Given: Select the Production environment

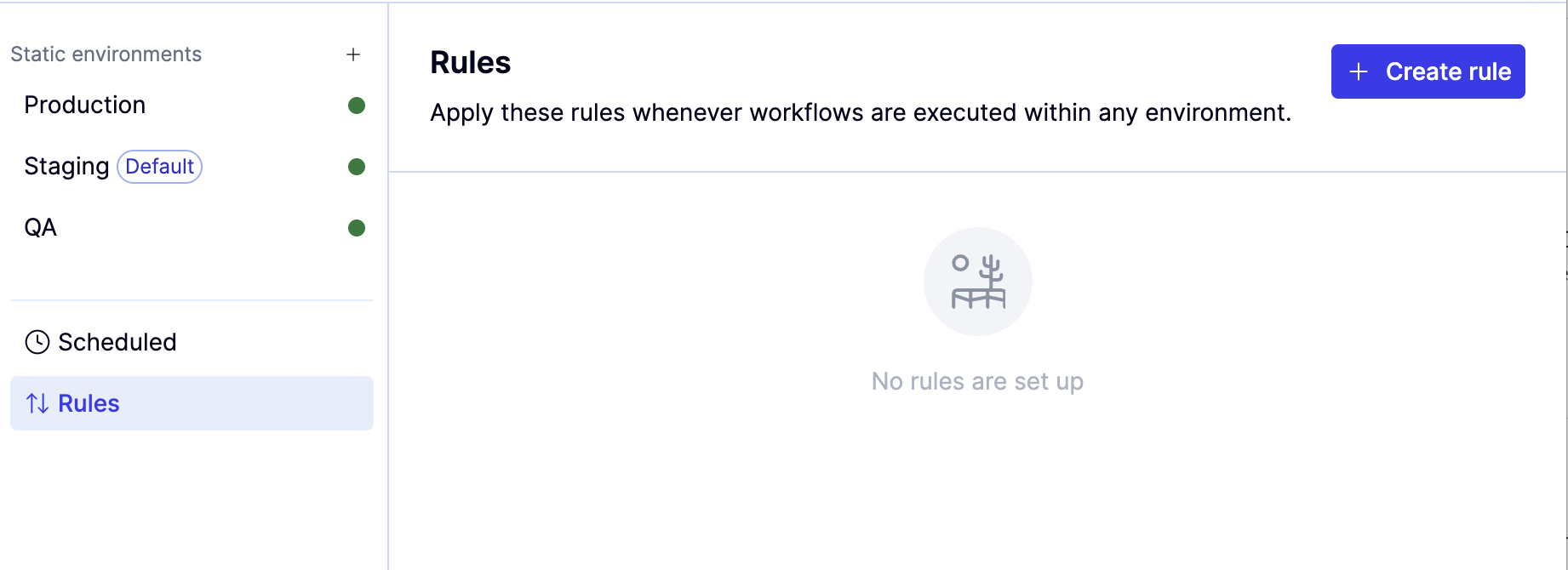Looking at the screenshot, I should tap(192, 105).
